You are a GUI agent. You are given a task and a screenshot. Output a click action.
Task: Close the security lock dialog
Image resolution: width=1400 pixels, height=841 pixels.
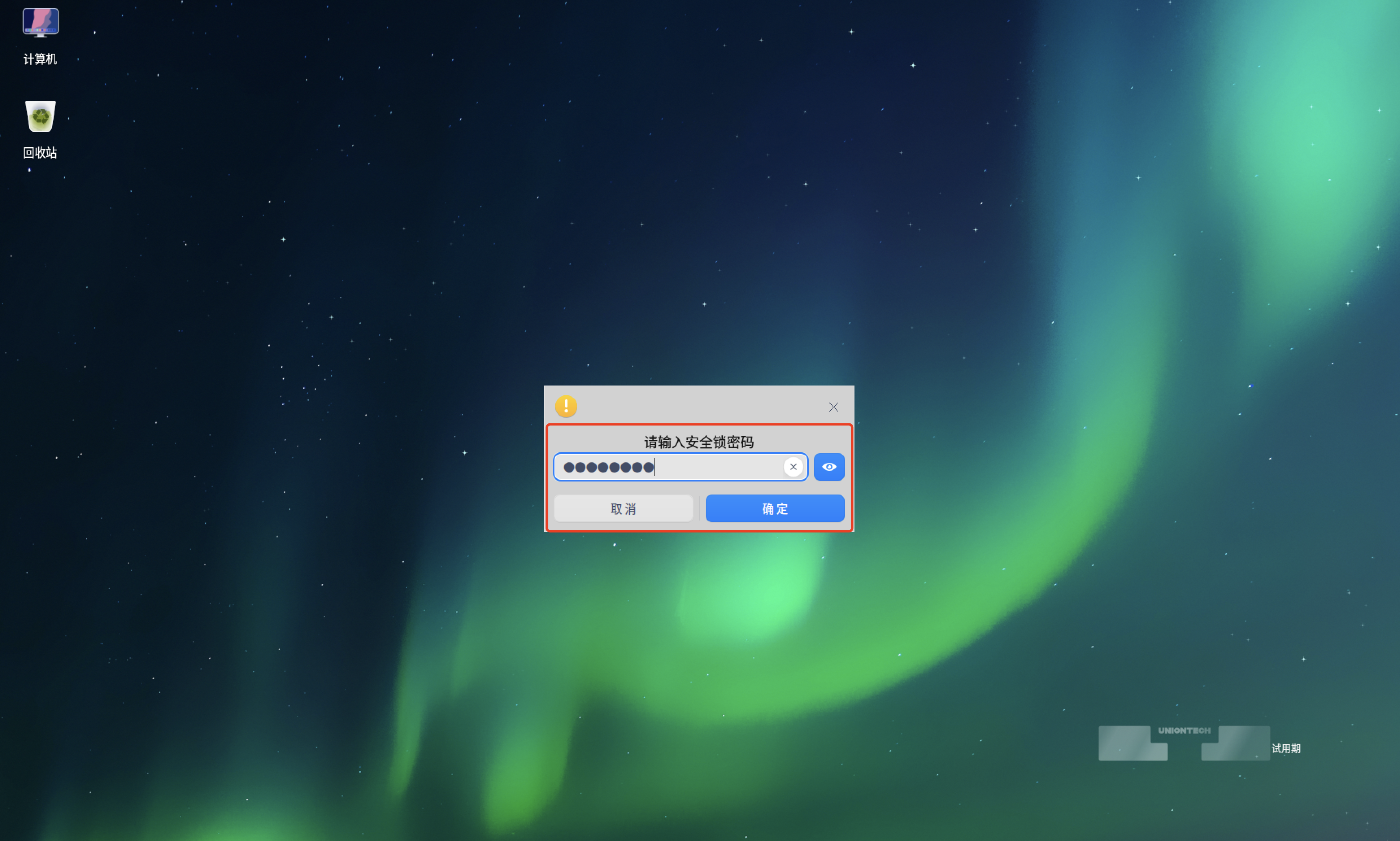(x=833, y=407)
